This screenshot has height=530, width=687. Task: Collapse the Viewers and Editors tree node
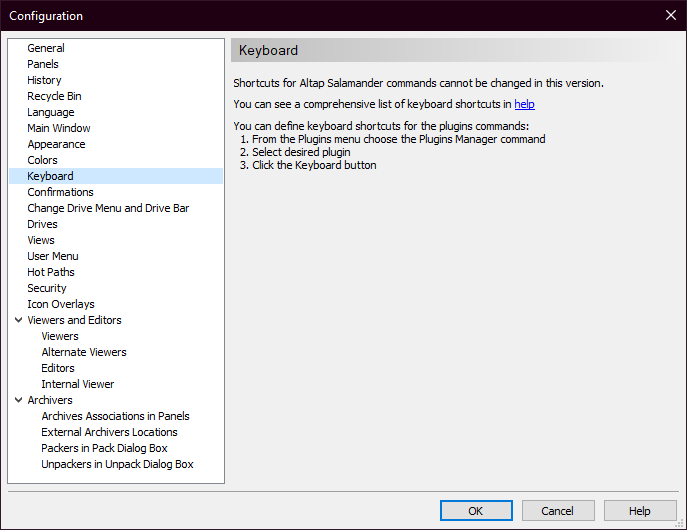[19, 320]
